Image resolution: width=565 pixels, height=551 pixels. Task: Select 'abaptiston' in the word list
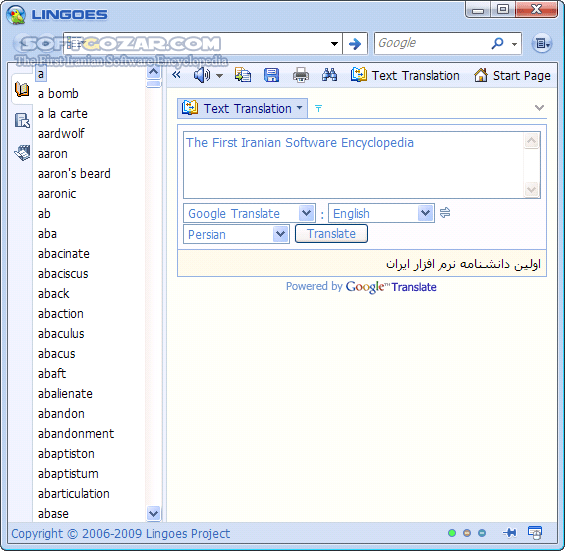pyautogui.click(x=66, y=454)
